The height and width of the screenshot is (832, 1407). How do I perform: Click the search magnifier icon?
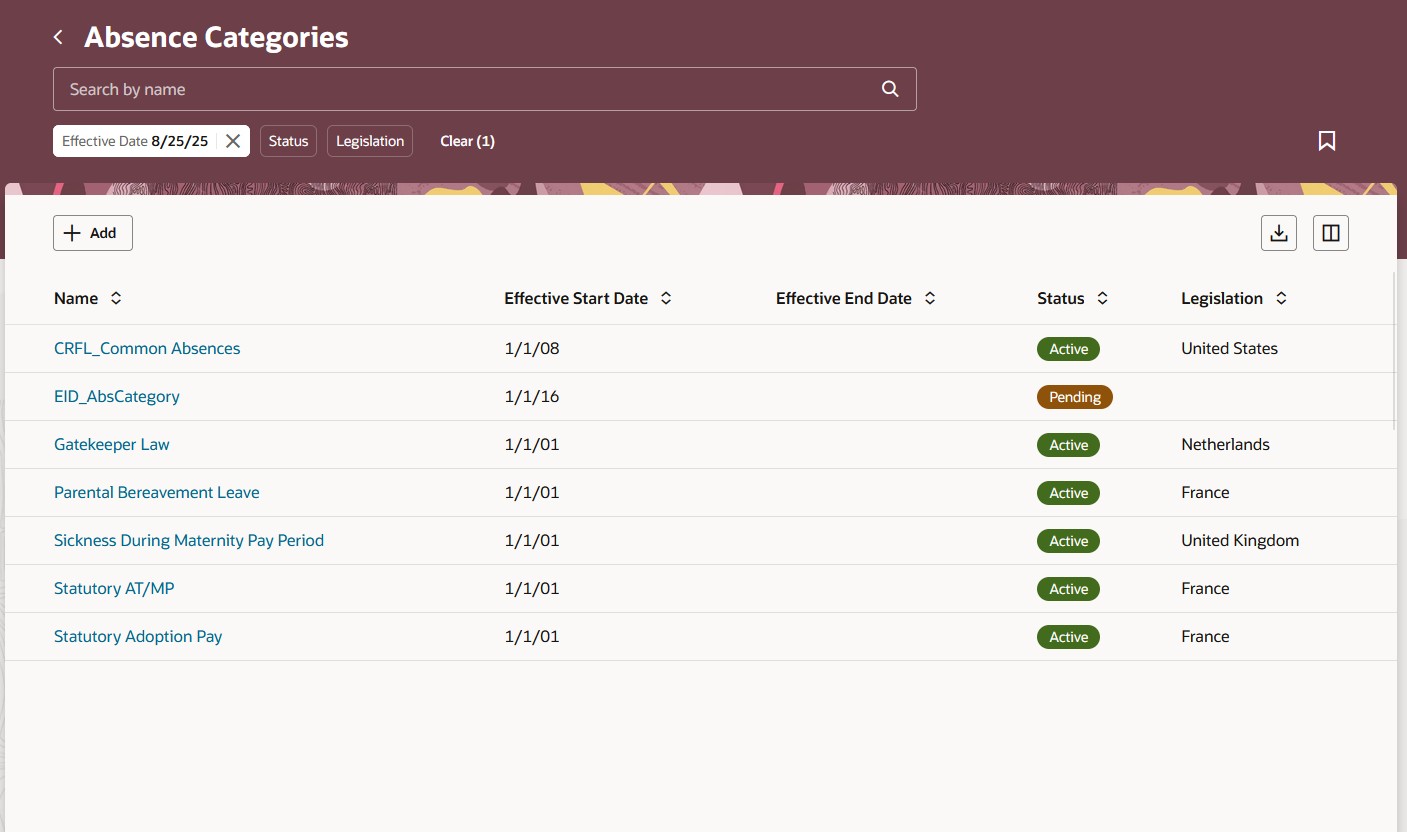[x=889, y=88]
